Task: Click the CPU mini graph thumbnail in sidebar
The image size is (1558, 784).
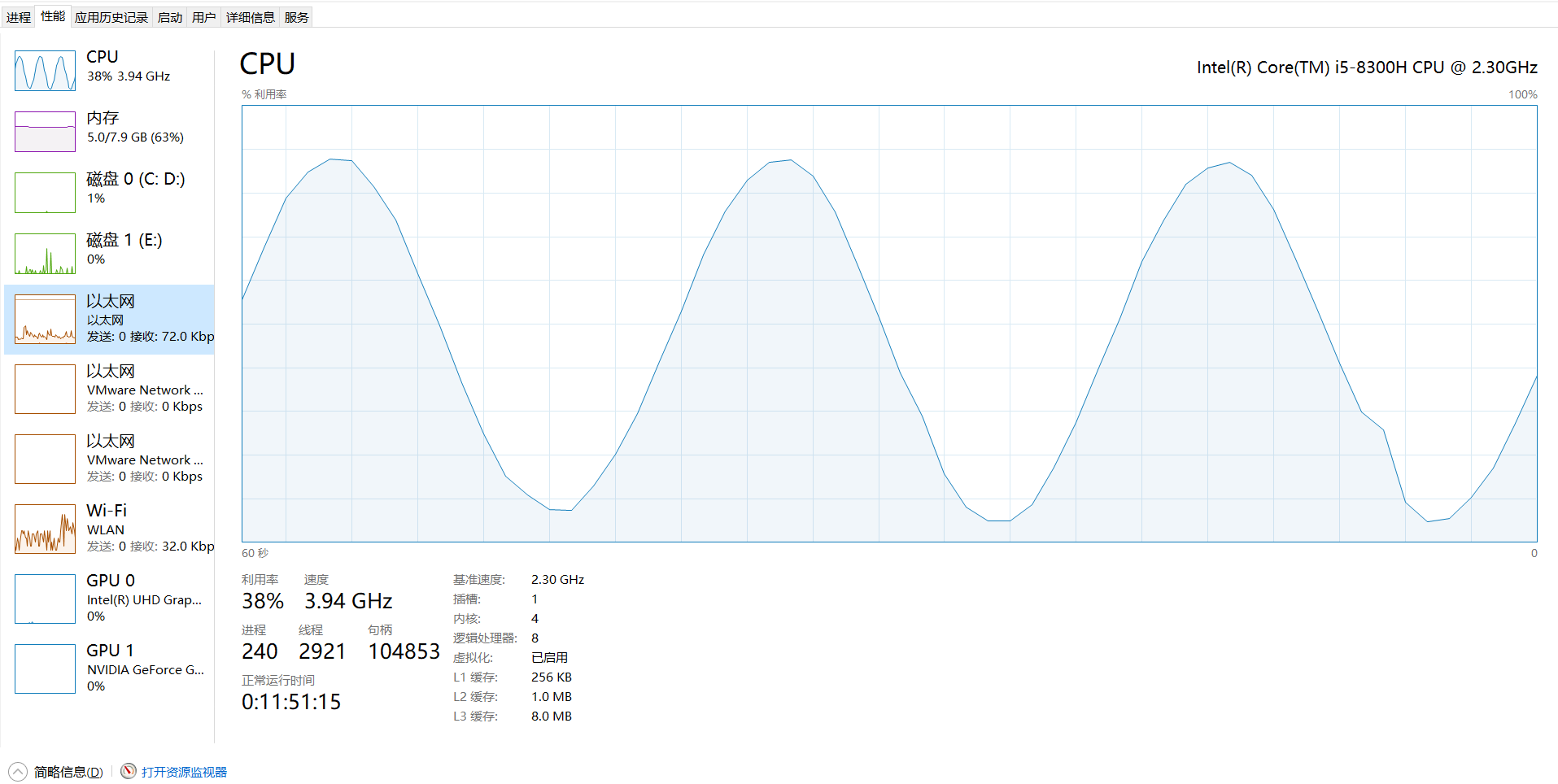Action: coord(45,71)
